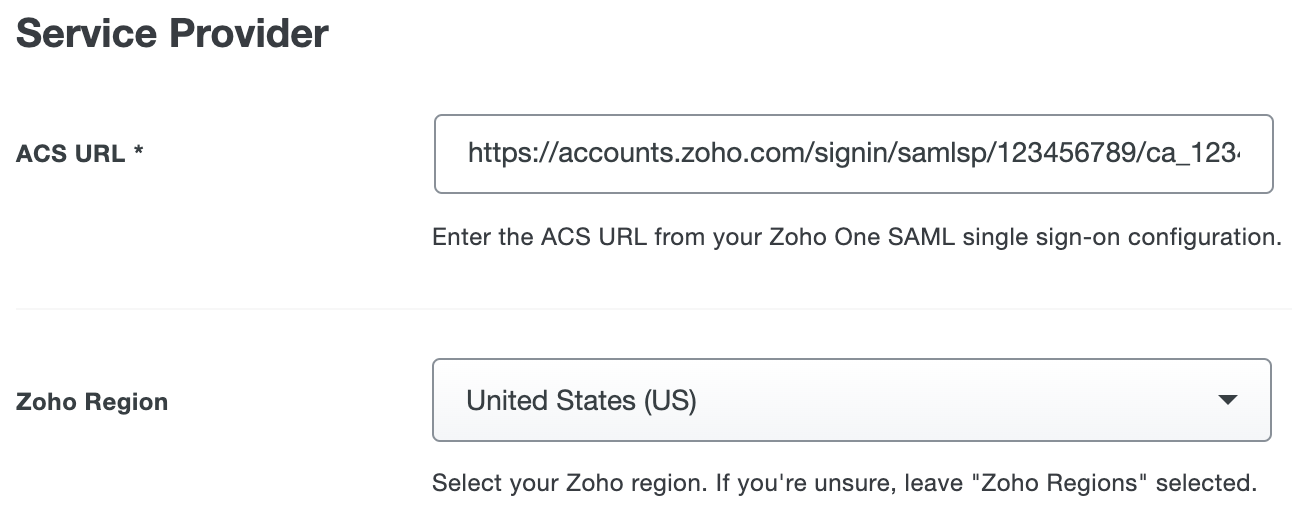1292x516 pixels.
Task: Click the ACS URL helper text
Action: tap(856, 238)
